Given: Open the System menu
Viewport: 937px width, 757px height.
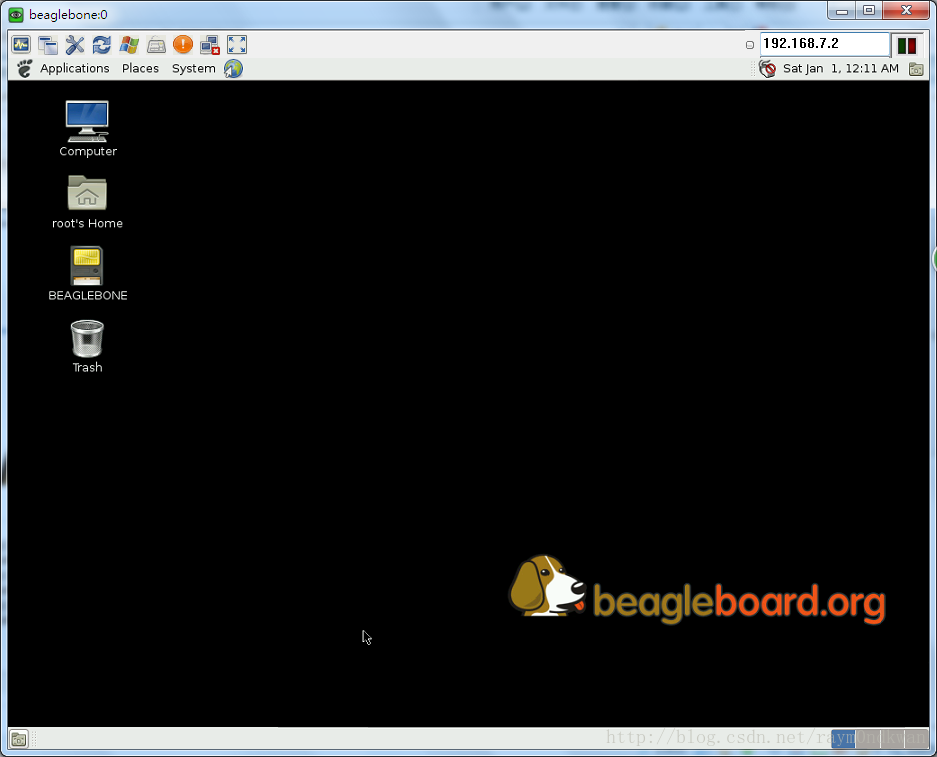Looking at the screenshot, I should tap(194, 69).
